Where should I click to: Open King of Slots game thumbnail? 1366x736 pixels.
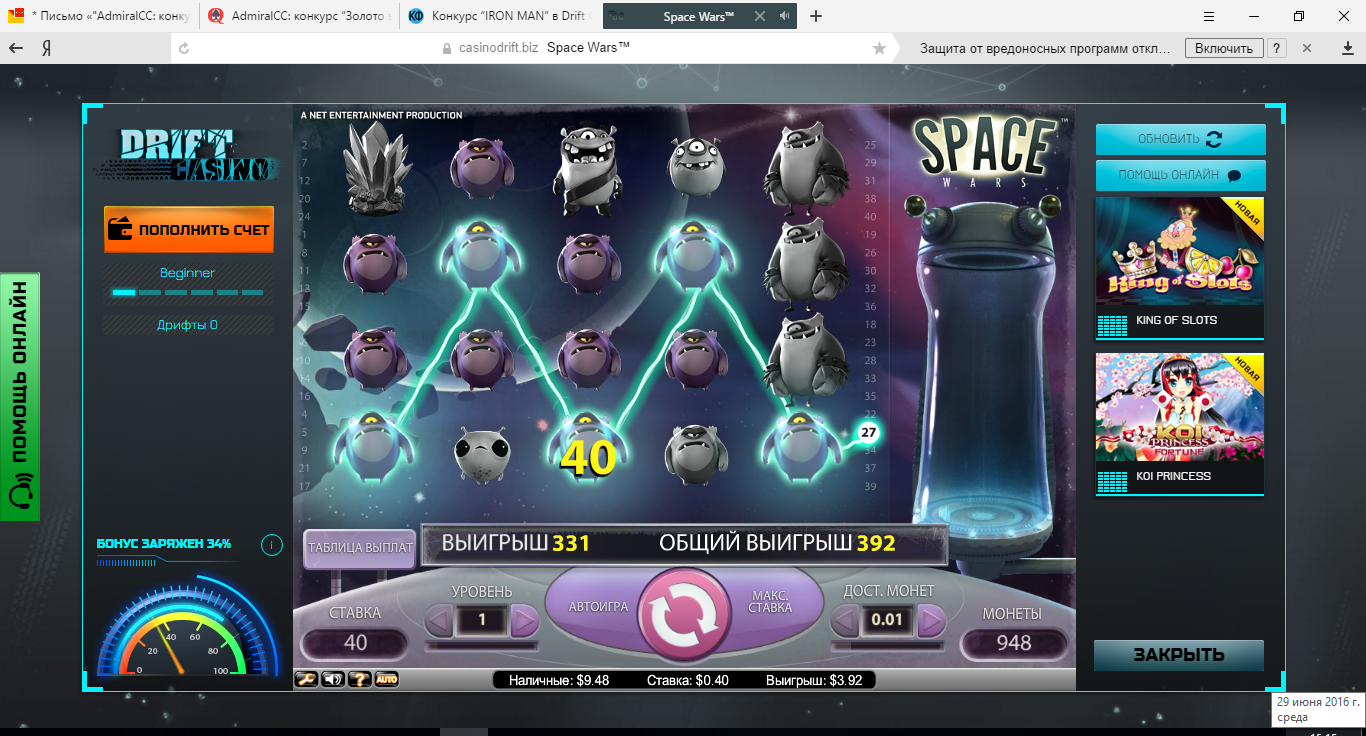(x=1180, y=267)
